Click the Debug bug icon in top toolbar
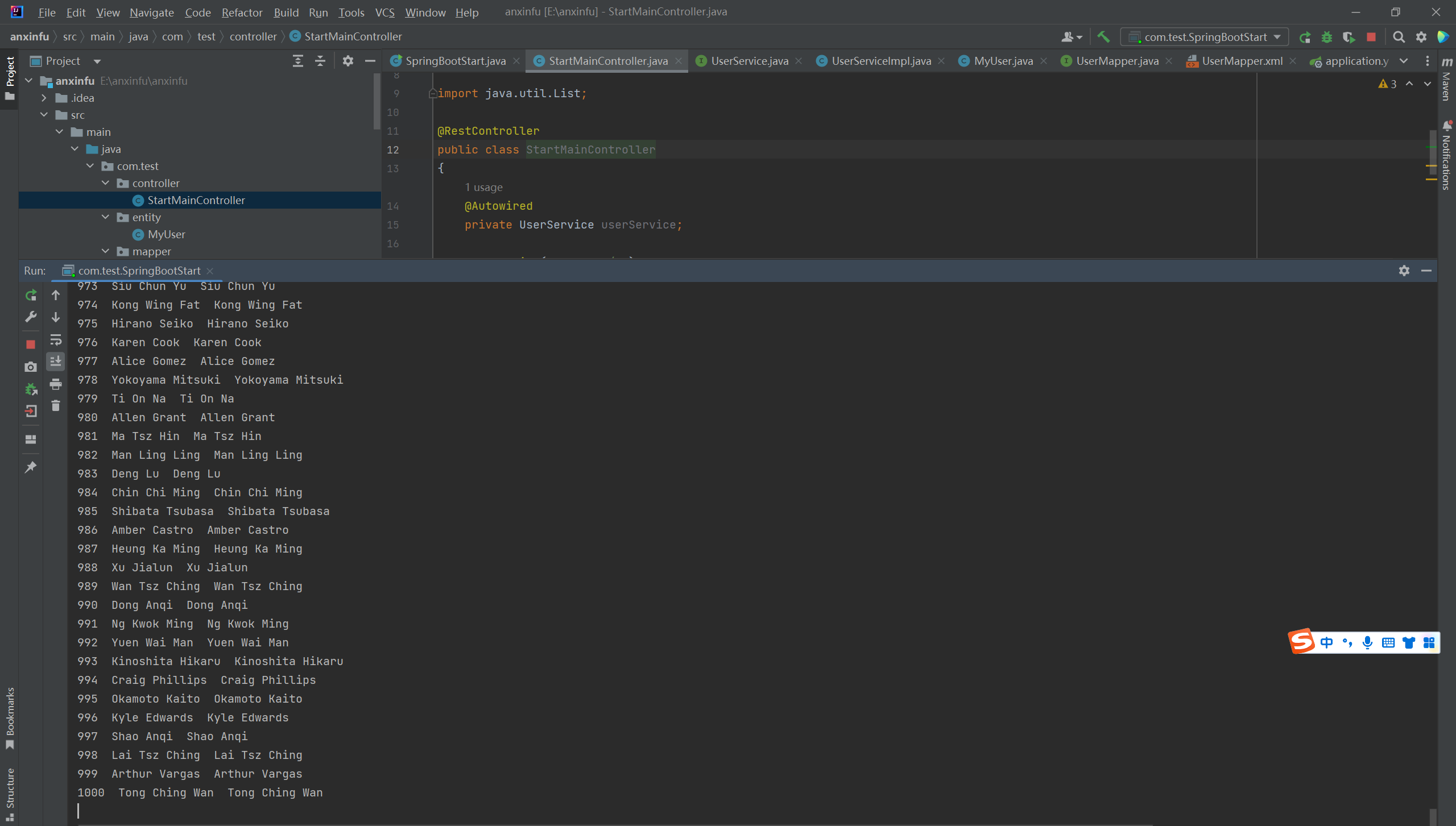The image size is (1456, 826). coord(1327,37)
